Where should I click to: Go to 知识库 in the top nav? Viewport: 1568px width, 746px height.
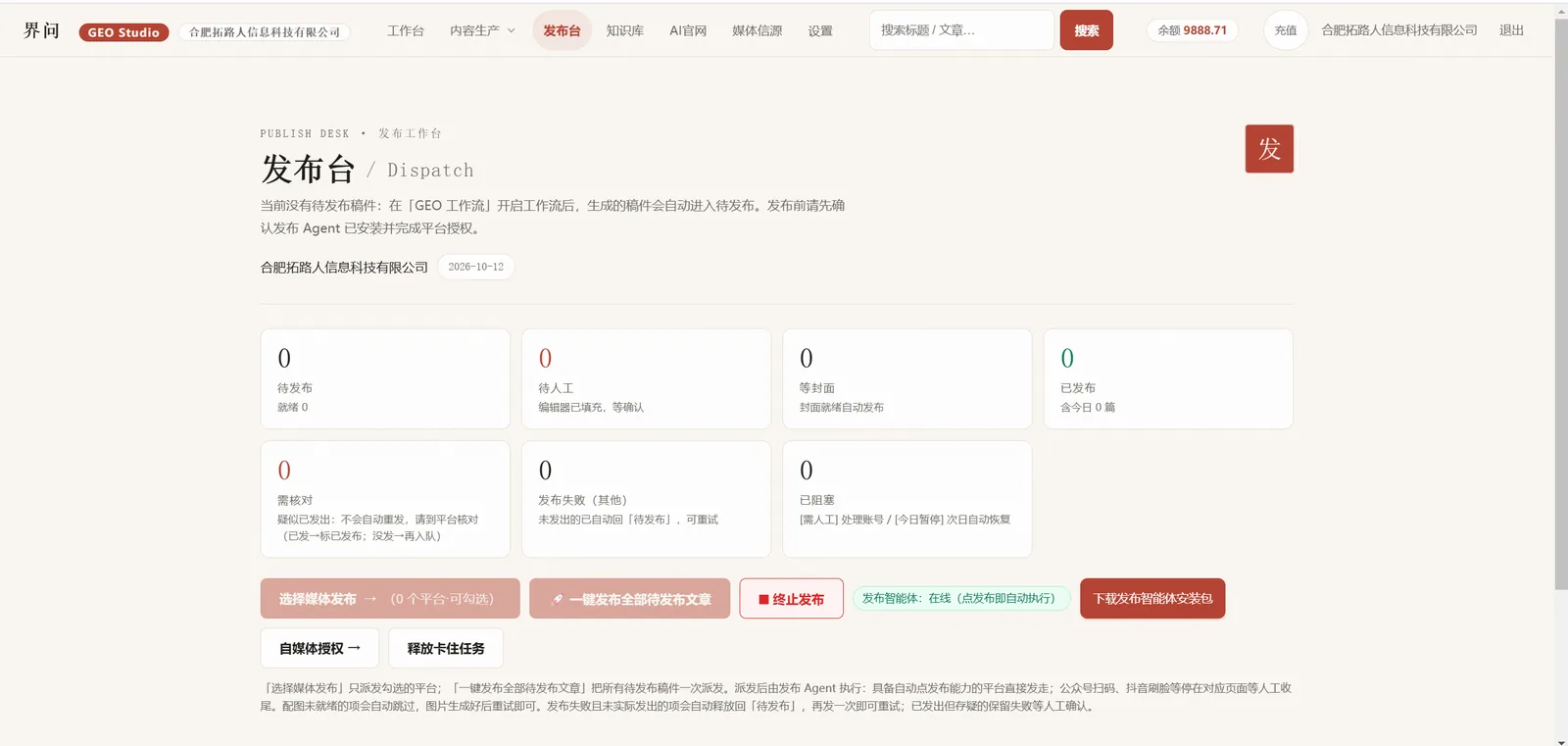[x=625, y=30]
